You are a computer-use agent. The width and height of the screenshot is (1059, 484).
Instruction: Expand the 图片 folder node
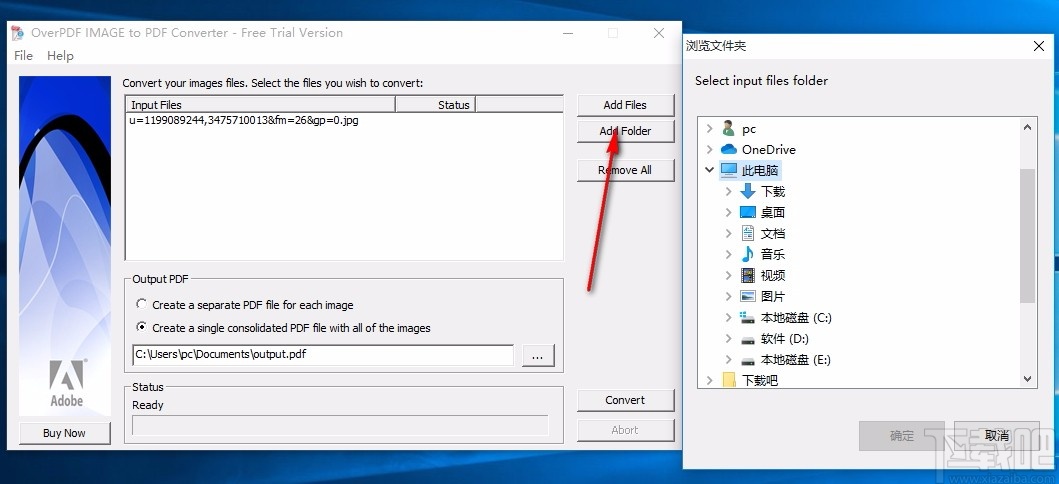click(x=728, y=296)
